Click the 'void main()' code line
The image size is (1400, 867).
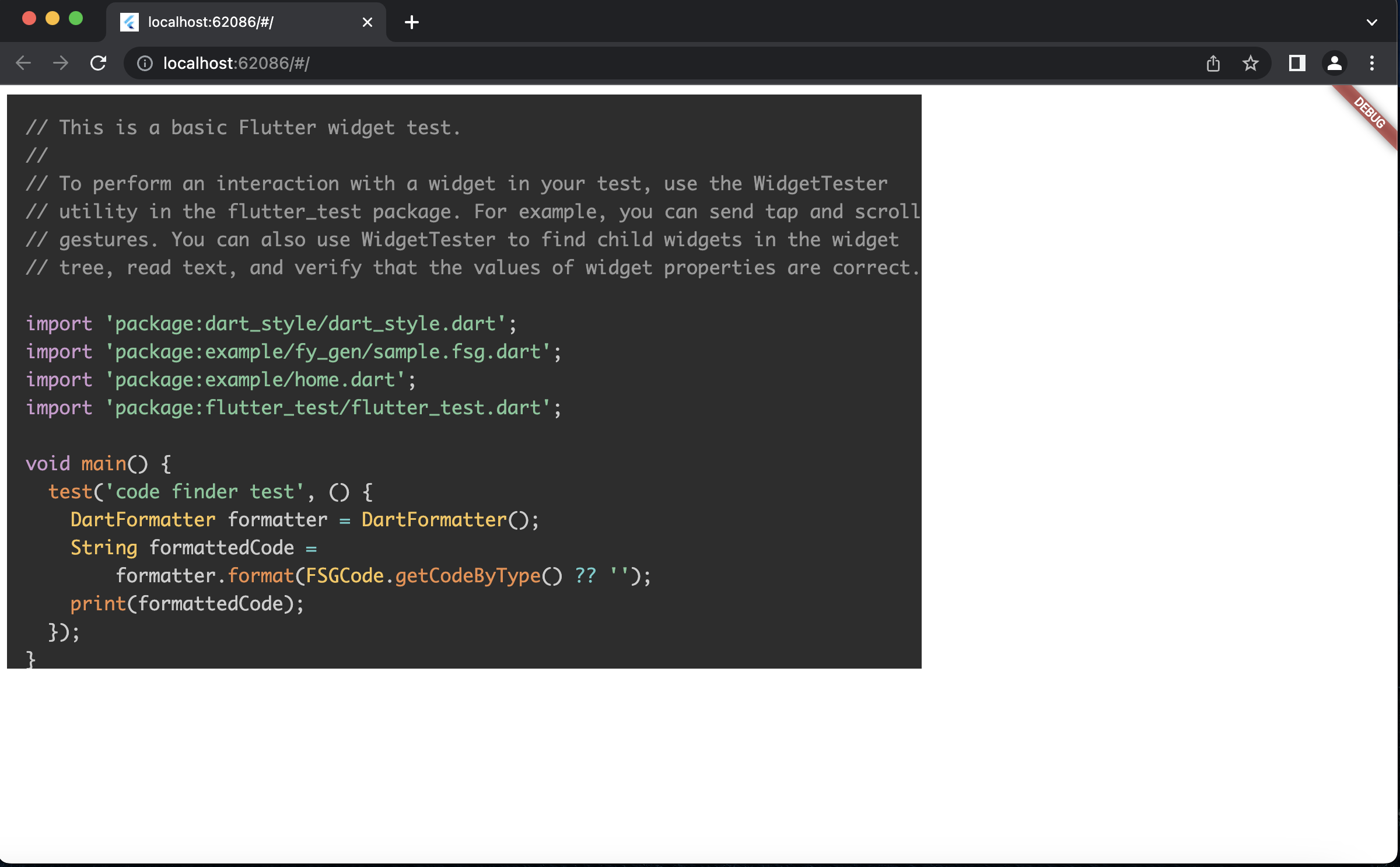(x=98, y=464)
